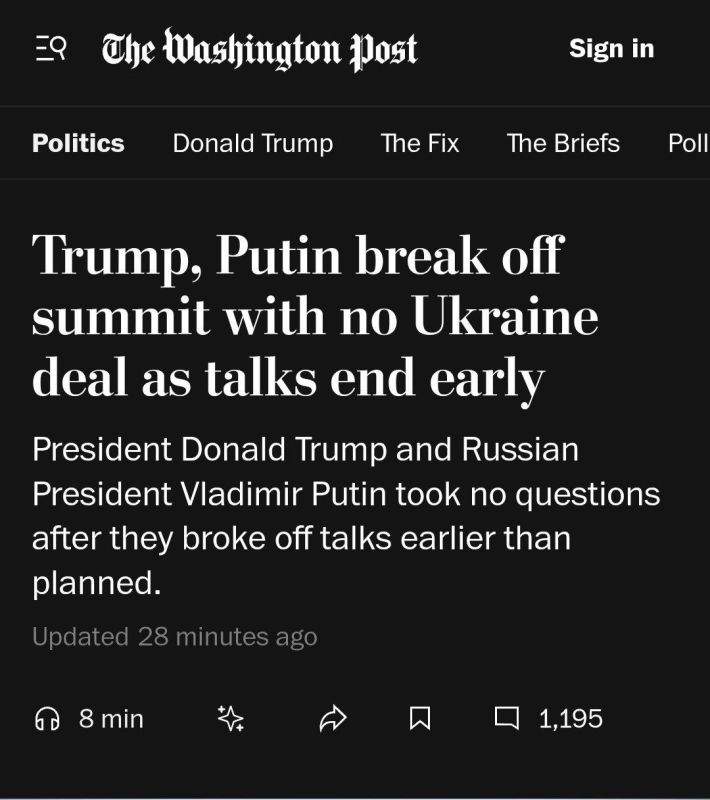Open the AI summary sparkle icon
This screenshot has height=800, width=710.
pyautogui.click(x=231, y=717)
